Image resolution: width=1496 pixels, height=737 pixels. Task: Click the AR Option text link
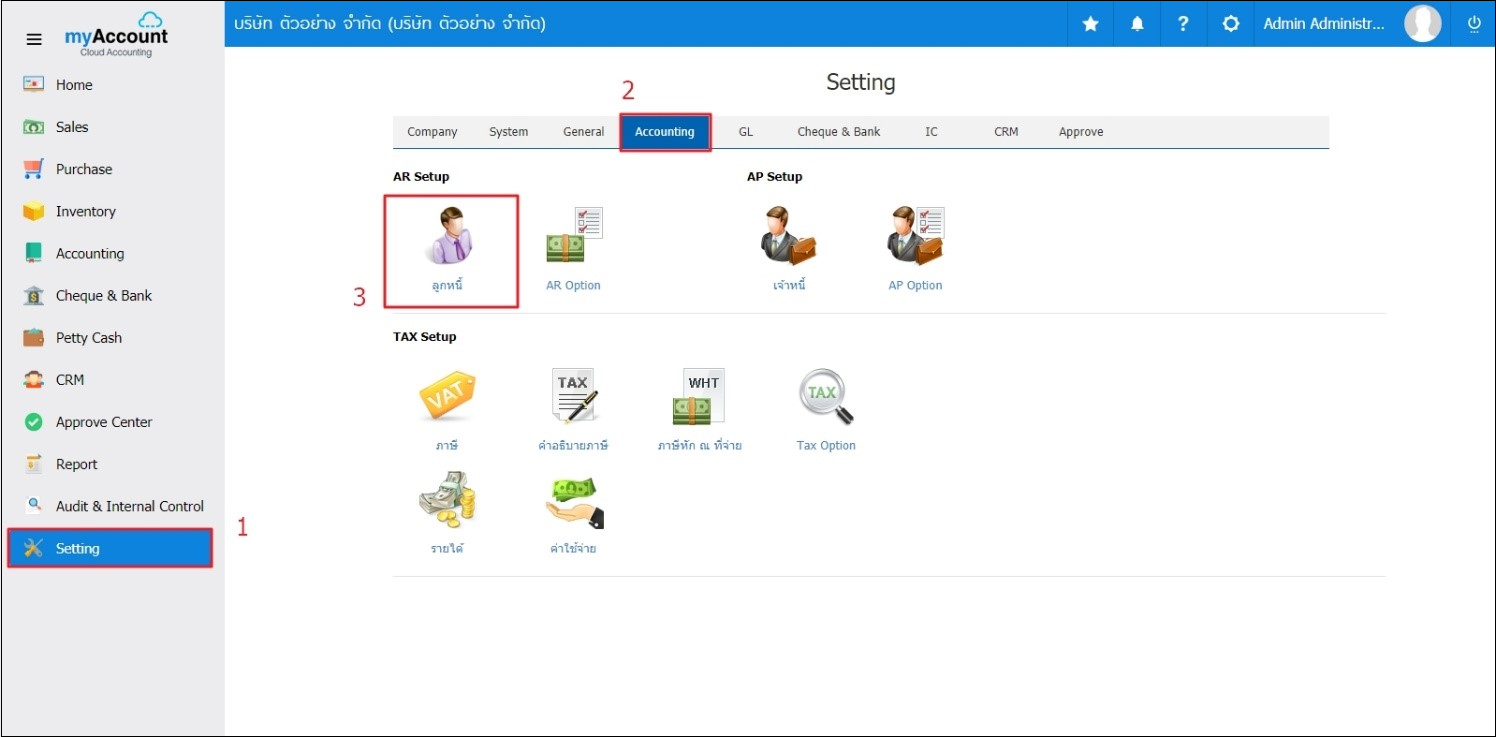[573, 285]
